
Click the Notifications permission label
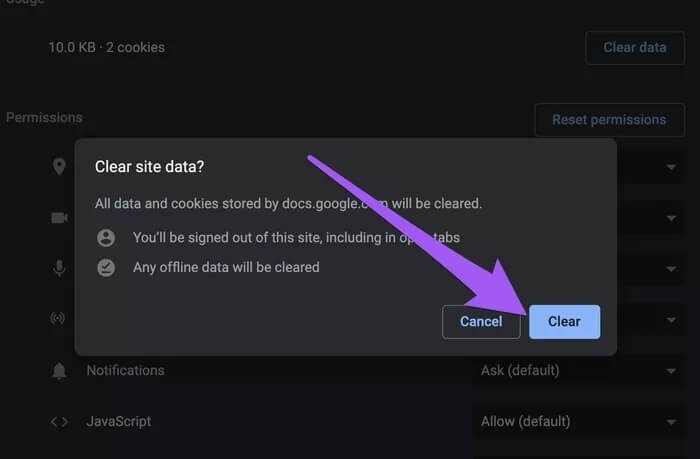coord(125,371)
